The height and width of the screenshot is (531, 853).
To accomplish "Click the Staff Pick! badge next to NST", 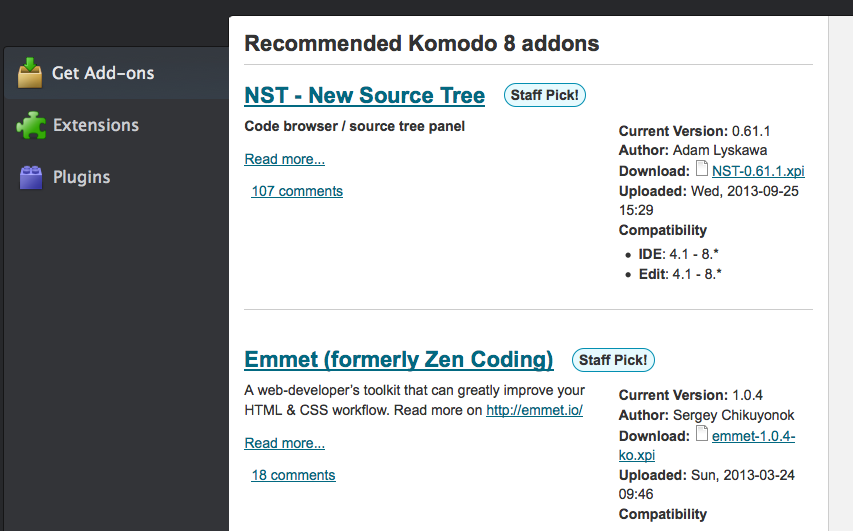I will pos(545,95).
